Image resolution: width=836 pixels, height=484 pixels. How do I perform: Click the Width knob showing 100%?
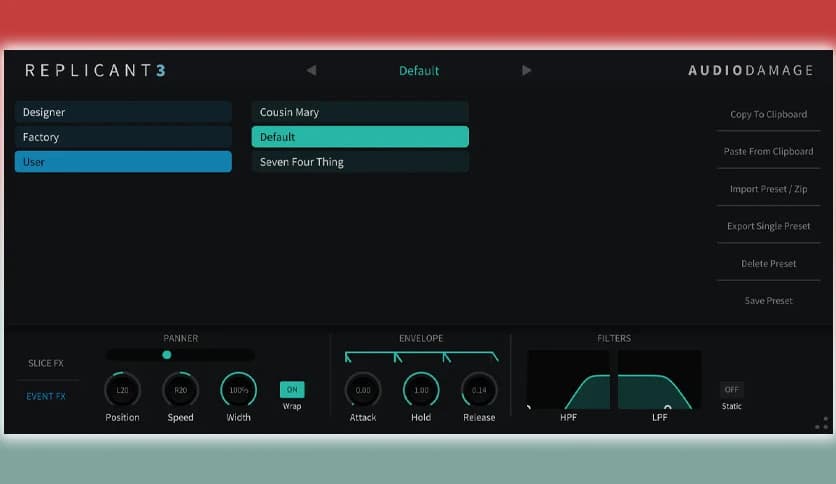coord(238,390)
